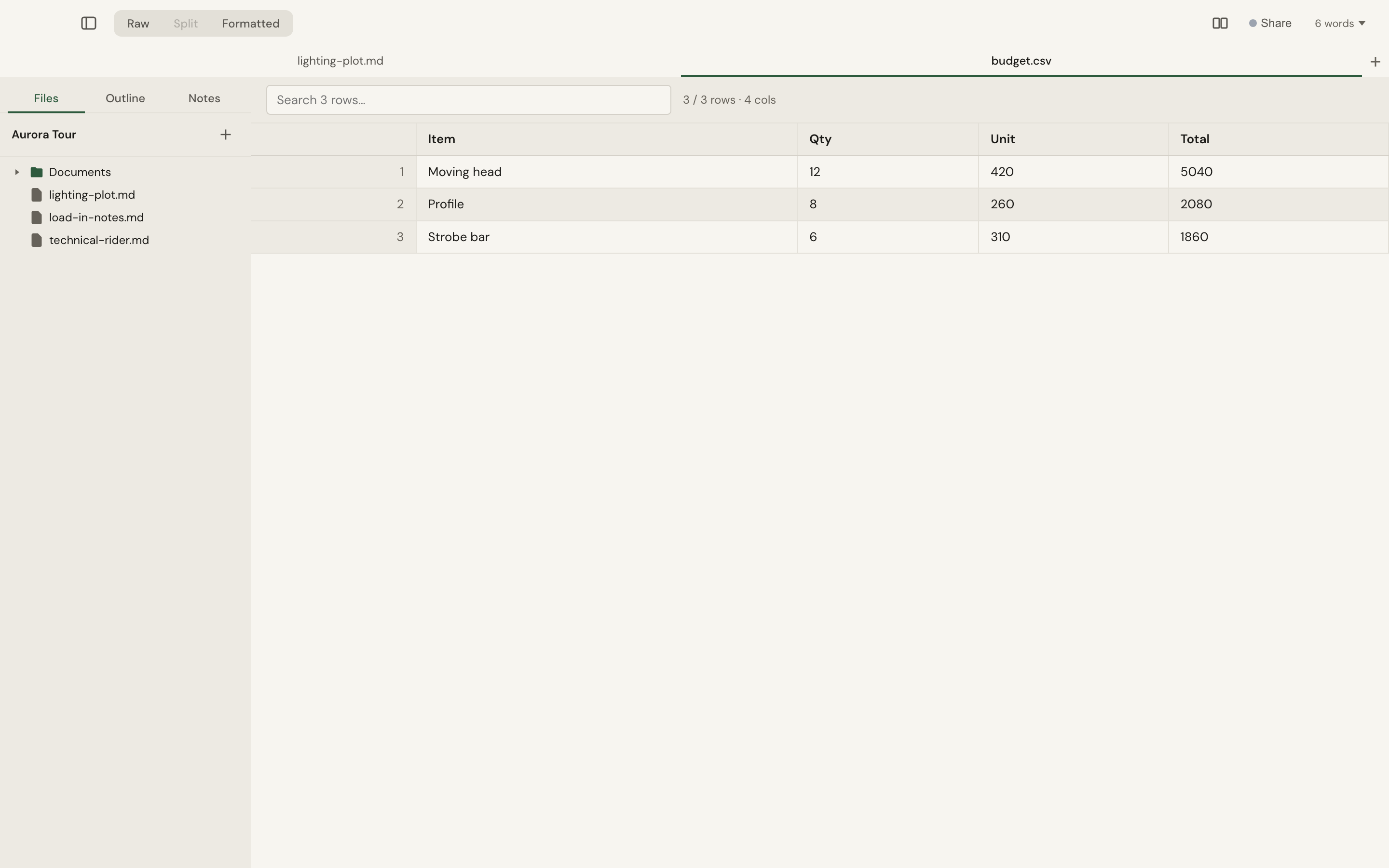Screen dimensions: 1389x868
Task: Add new file in Aurora Tour
Action: (226, 135)
